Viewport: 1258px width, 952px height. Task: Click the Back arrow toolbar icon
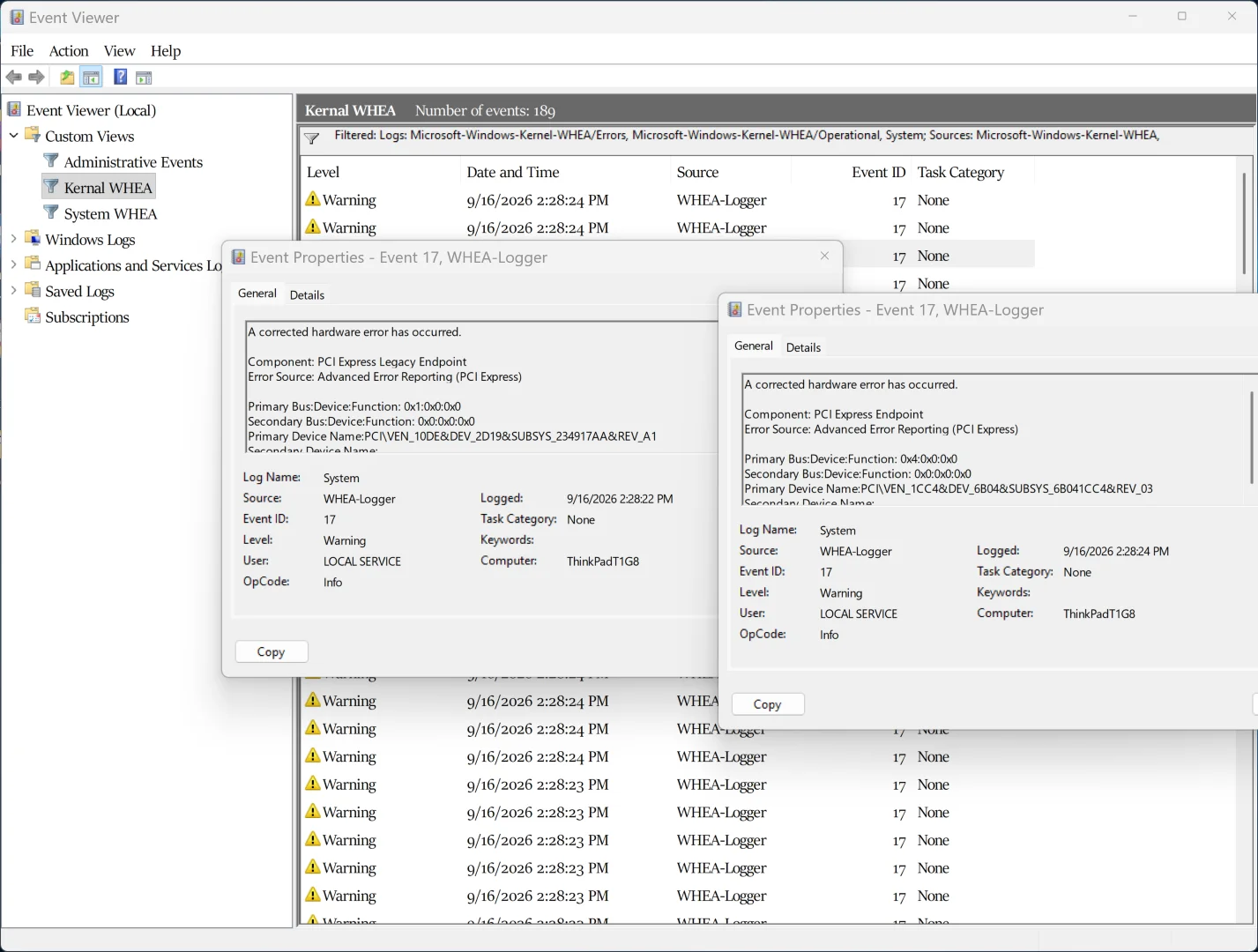tap(14, 78)
